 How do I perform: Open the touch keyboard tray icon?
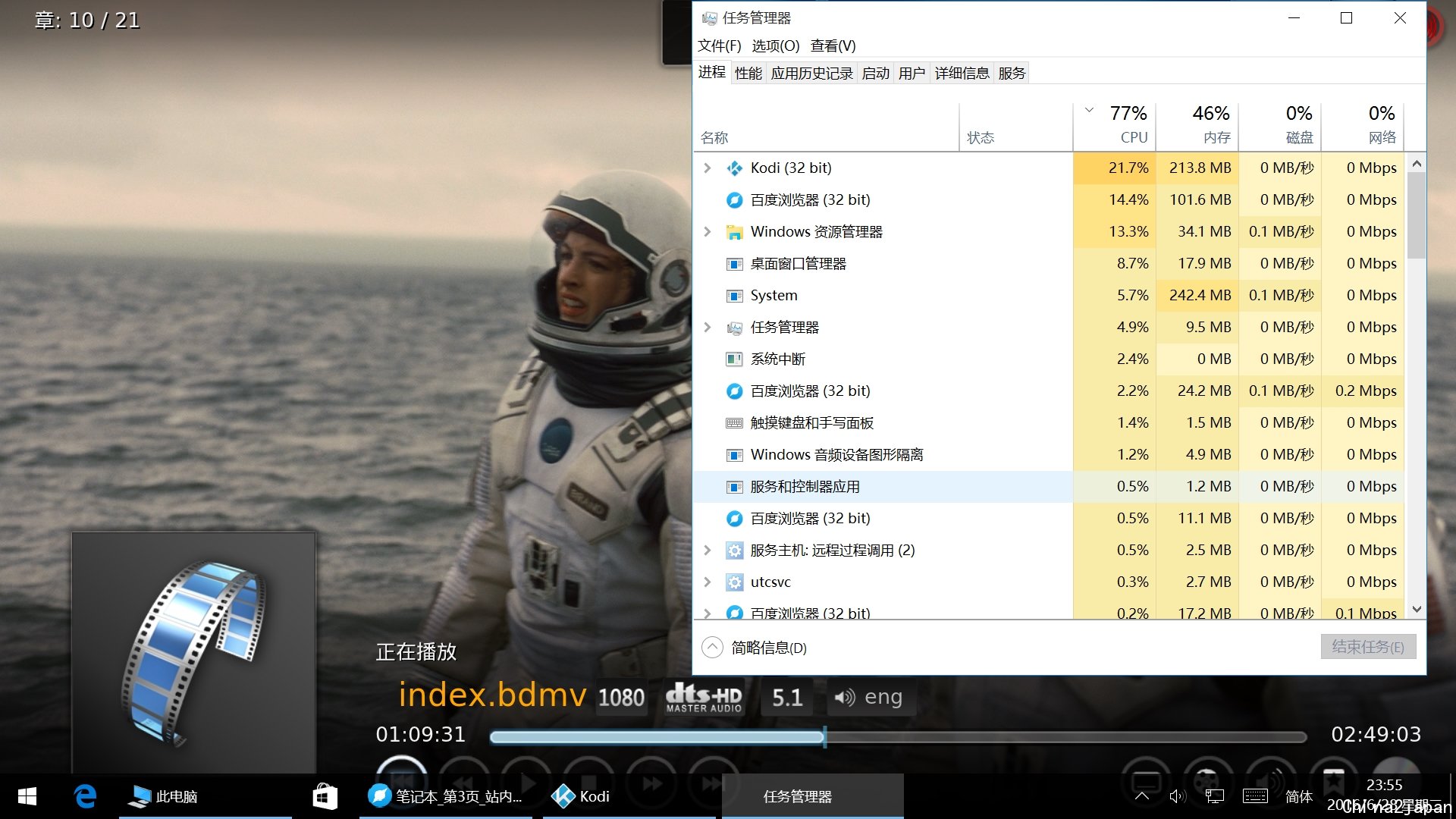point(1255,796)
